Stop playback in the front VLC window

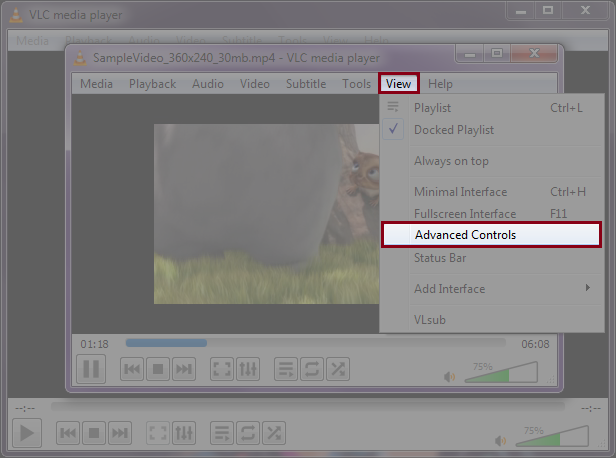click(158, 369)
